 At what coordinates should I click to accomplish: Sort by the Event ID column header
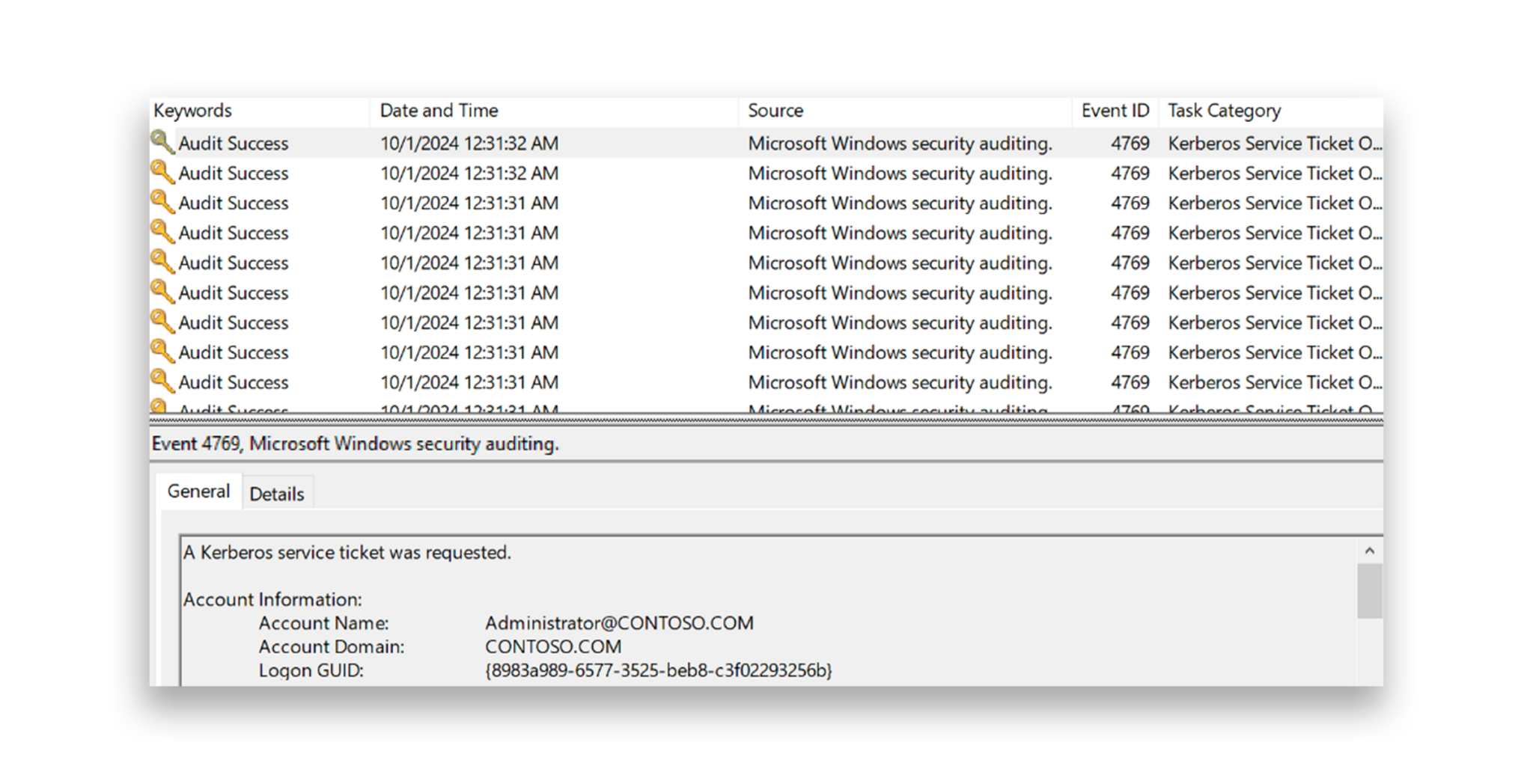[1115, 110]
